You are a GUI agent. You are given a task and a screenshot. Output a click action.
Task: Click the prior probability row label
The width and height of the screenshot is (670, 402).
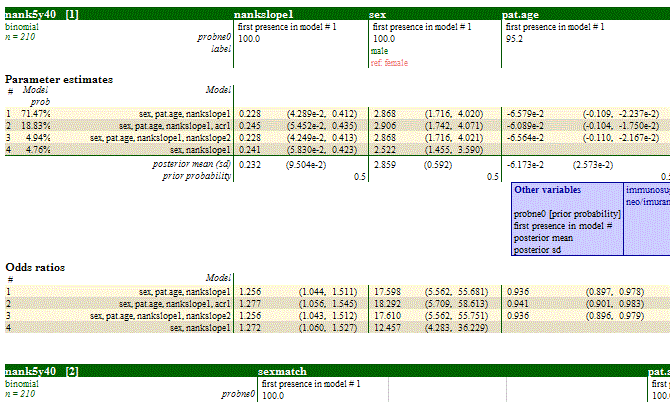click(196, 176)
